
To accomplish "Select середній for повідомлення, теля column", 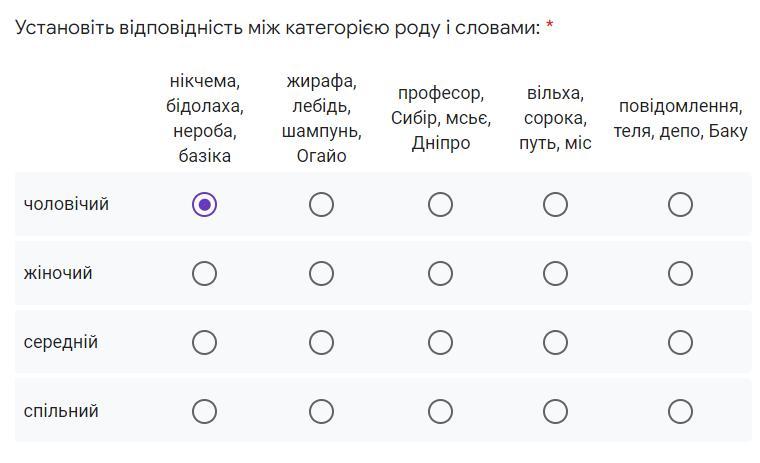I will [680, 342].
